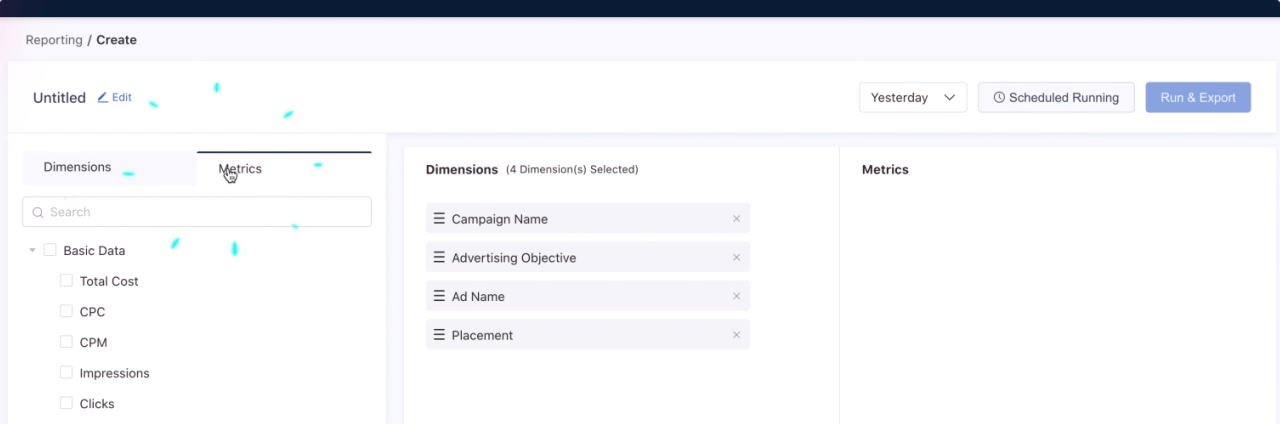1280x424 pixels.
Task: Click the pencil Edit icon beside Untitled
Action: click(103, 98)
